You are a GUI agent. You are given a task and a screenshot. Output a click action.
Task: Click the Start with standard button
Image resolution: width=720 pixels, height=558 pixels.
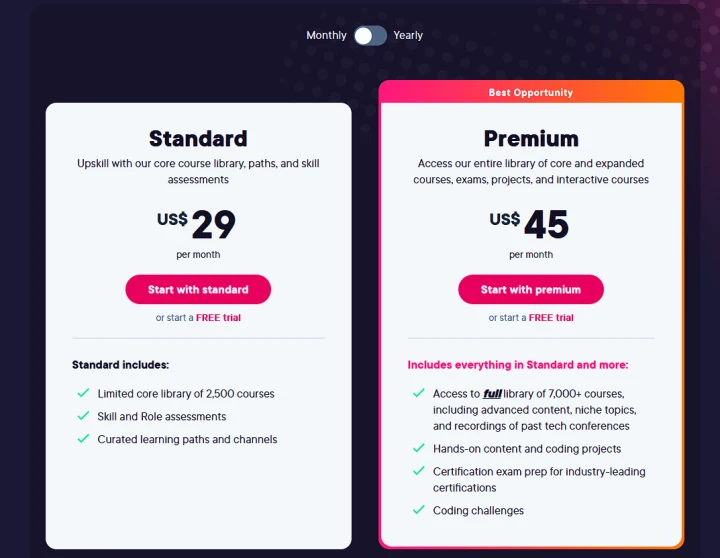click(198, 289)
